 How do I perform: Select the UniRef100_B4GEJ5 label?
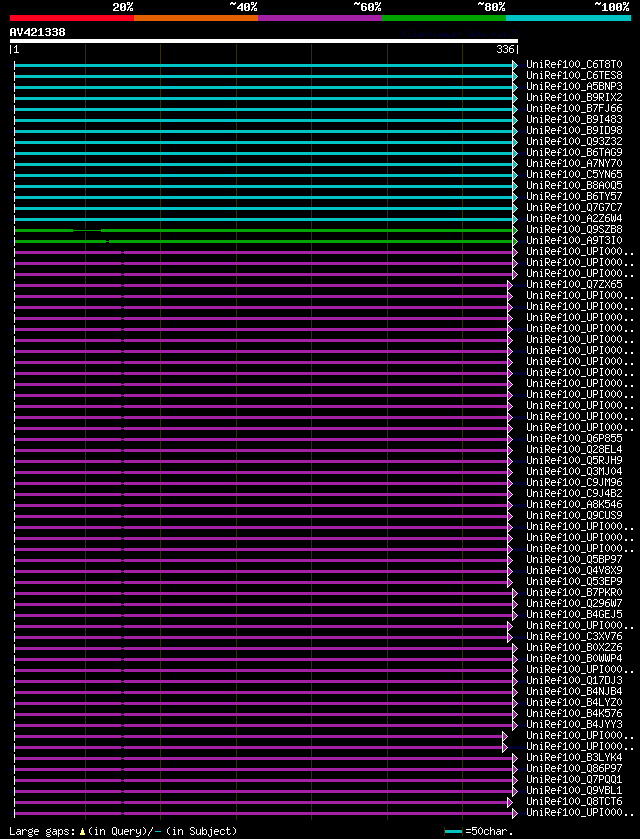pos(574,614)
